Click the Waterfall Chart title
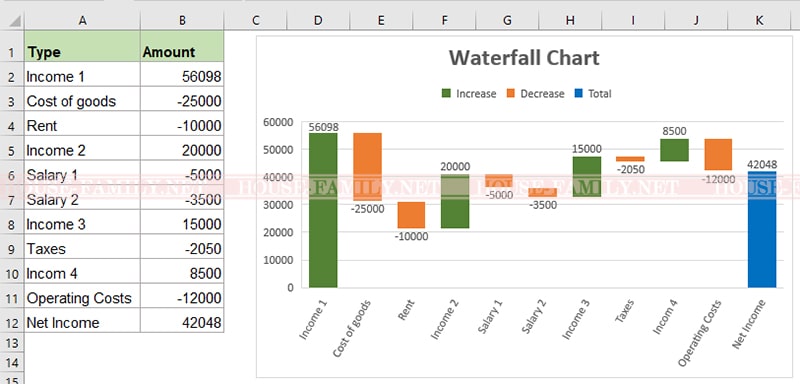 (x=524, y=58)
